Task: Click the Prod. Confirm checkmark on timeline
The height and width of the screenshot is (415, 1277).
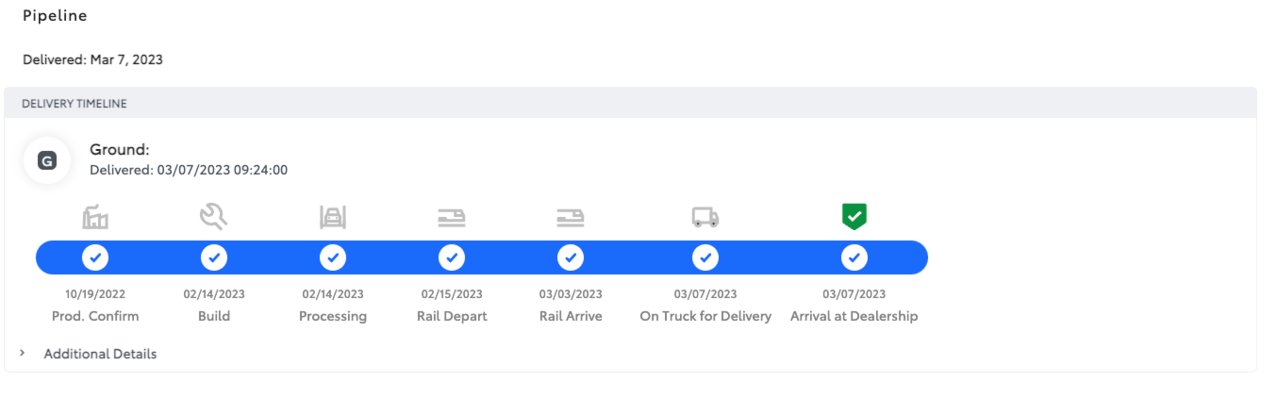Action: click(95, 258)
